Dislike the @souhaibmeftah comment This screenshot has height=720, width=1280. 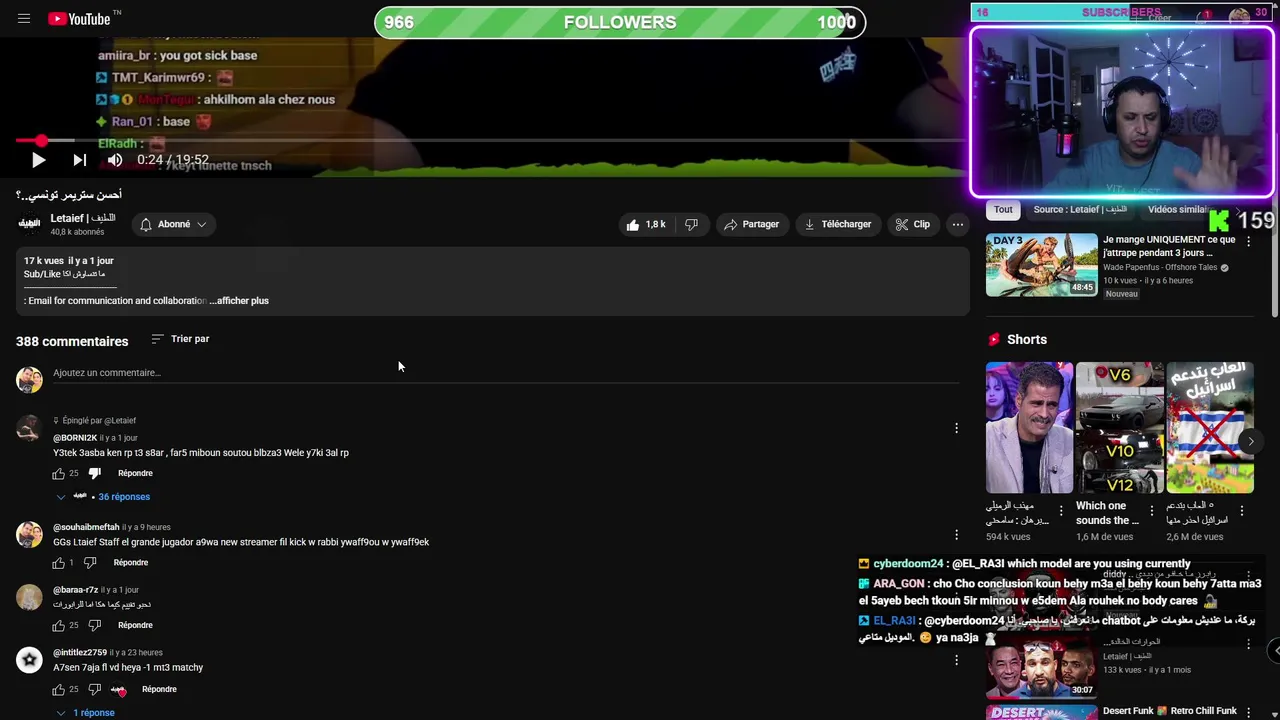pos(91,563)
